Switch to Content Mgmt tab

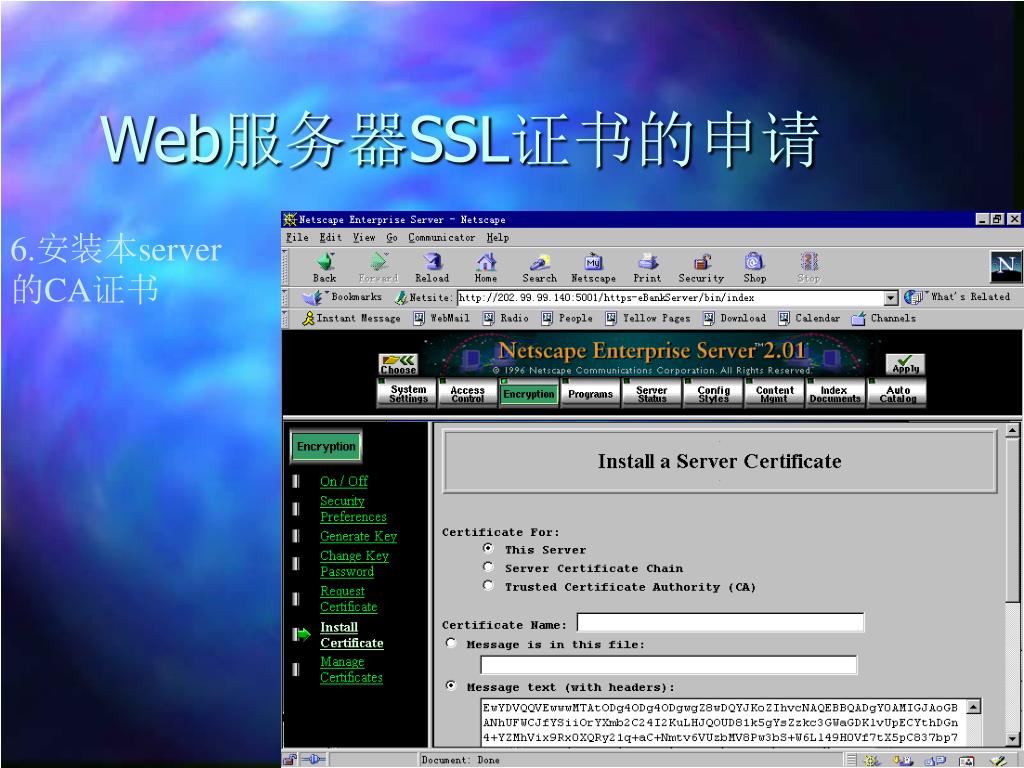775,393
